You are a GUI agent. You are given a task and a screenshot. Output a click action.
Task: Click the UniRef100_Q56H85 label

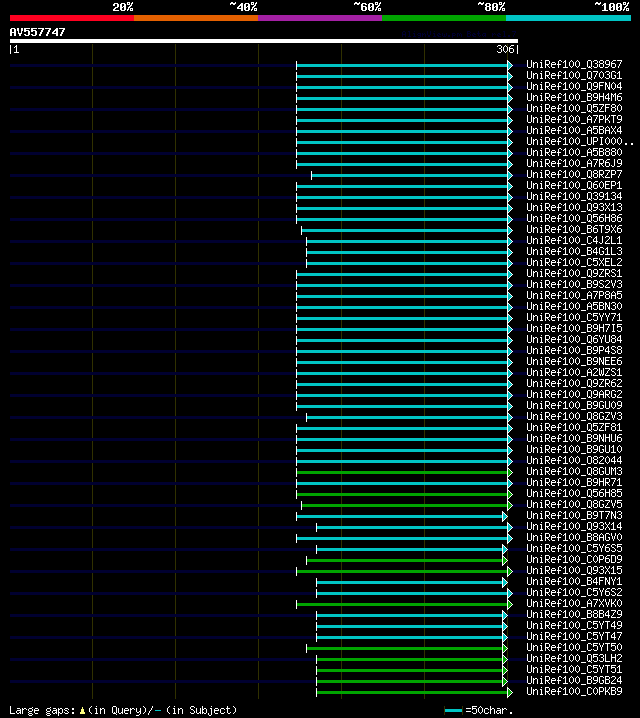pos(574,493)
